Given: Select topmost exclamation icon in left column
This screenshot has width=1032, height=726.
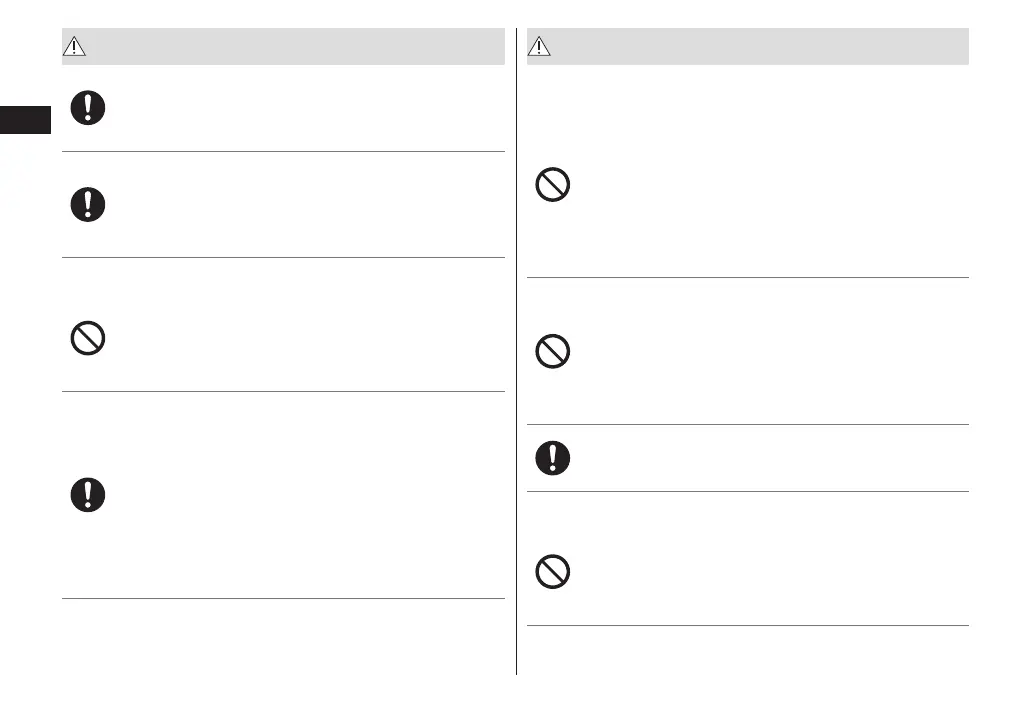Looking at the screenshot, I should click(88, 109).
